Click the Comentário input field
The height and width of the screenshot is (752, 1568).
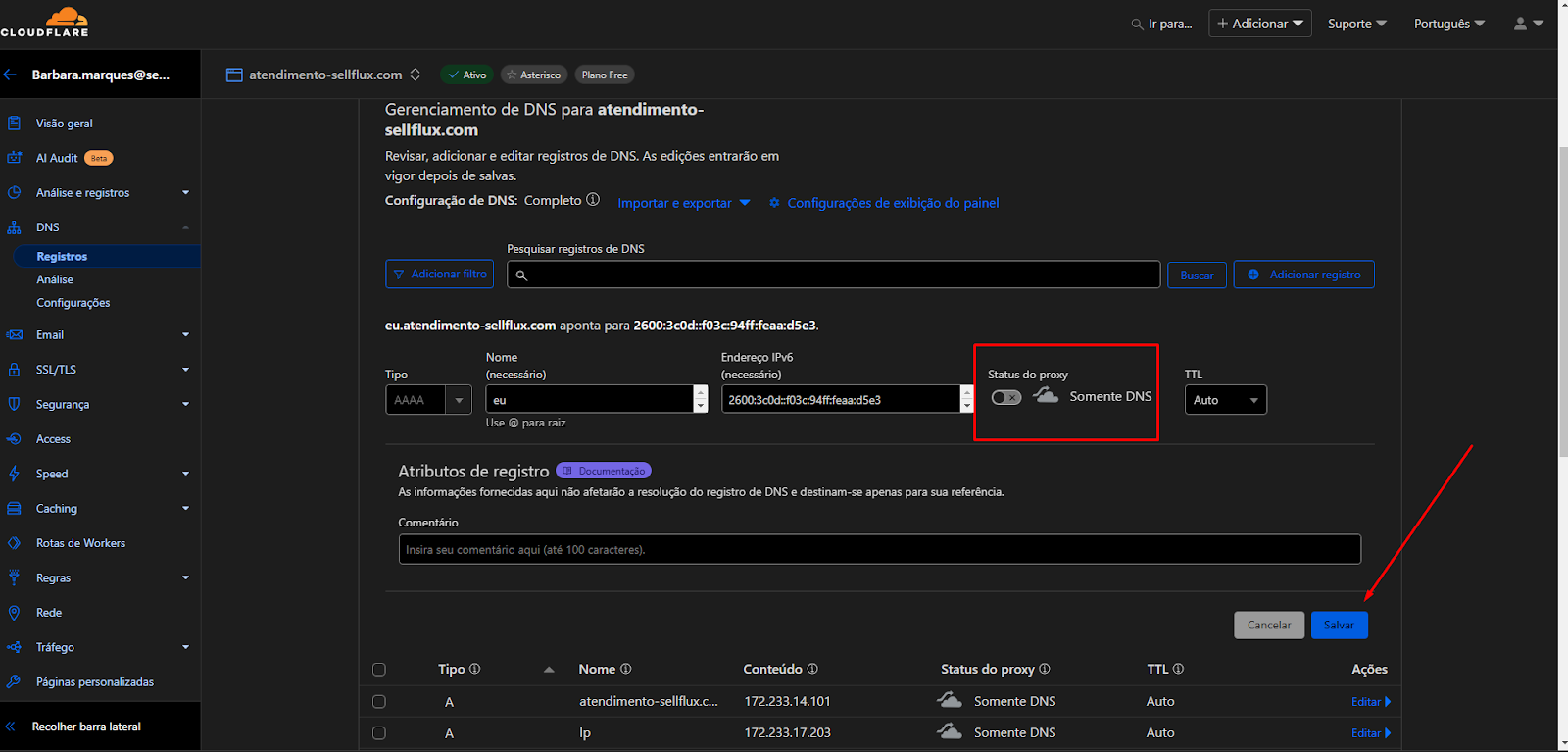[x=880, y=549]
